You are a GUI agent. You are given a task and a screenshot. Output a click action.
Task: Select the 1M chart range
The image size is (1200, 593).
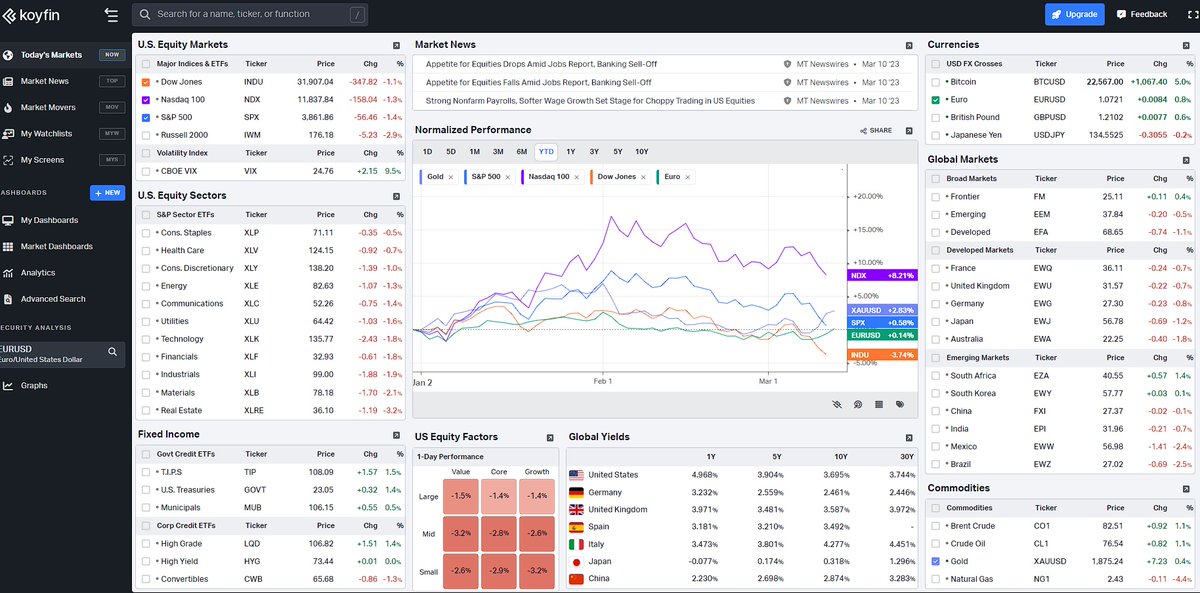(x=475, y=152)
